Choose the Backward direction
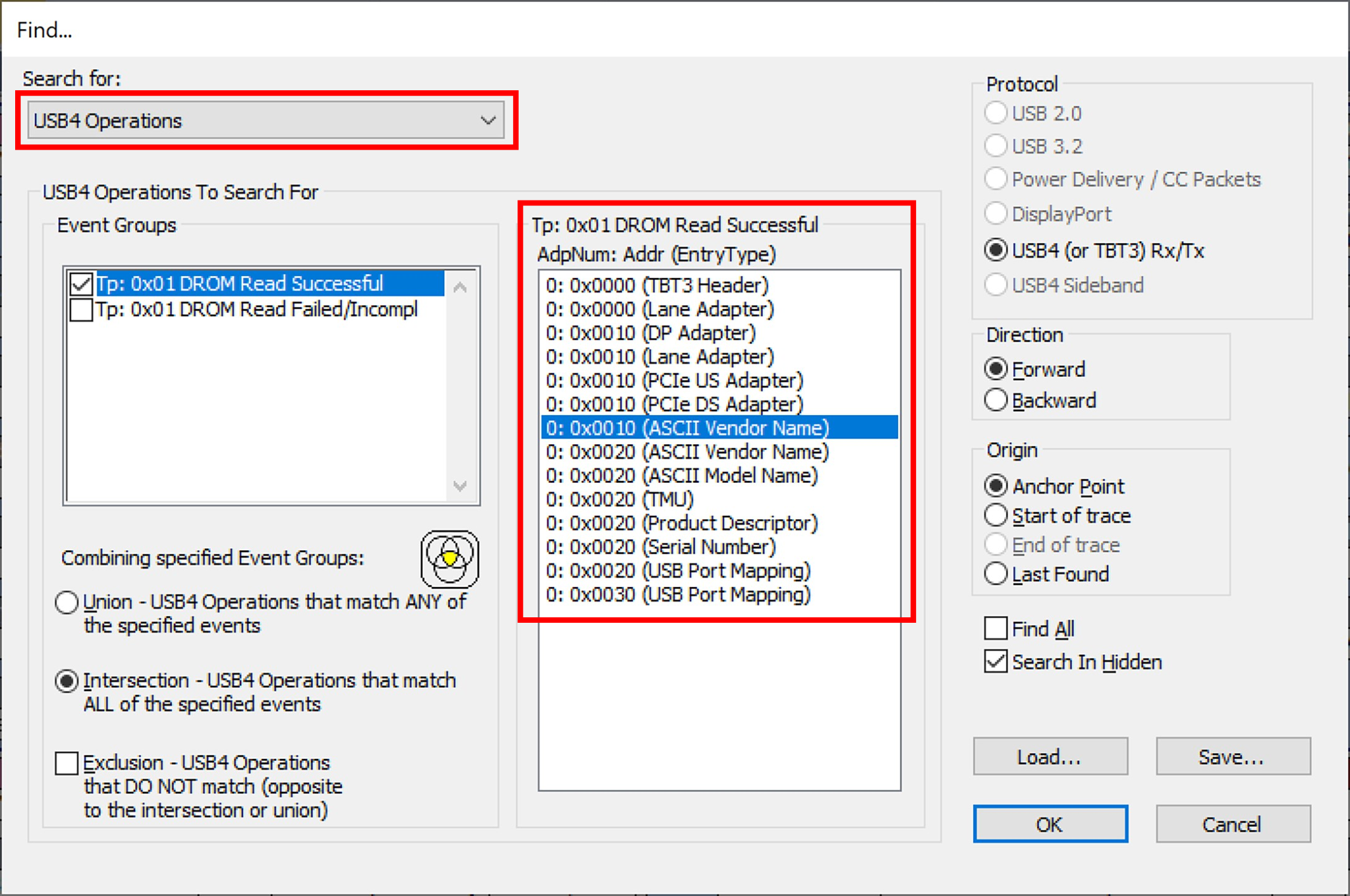The width and height of the screenshot is (1350, 896). (996, 400)
